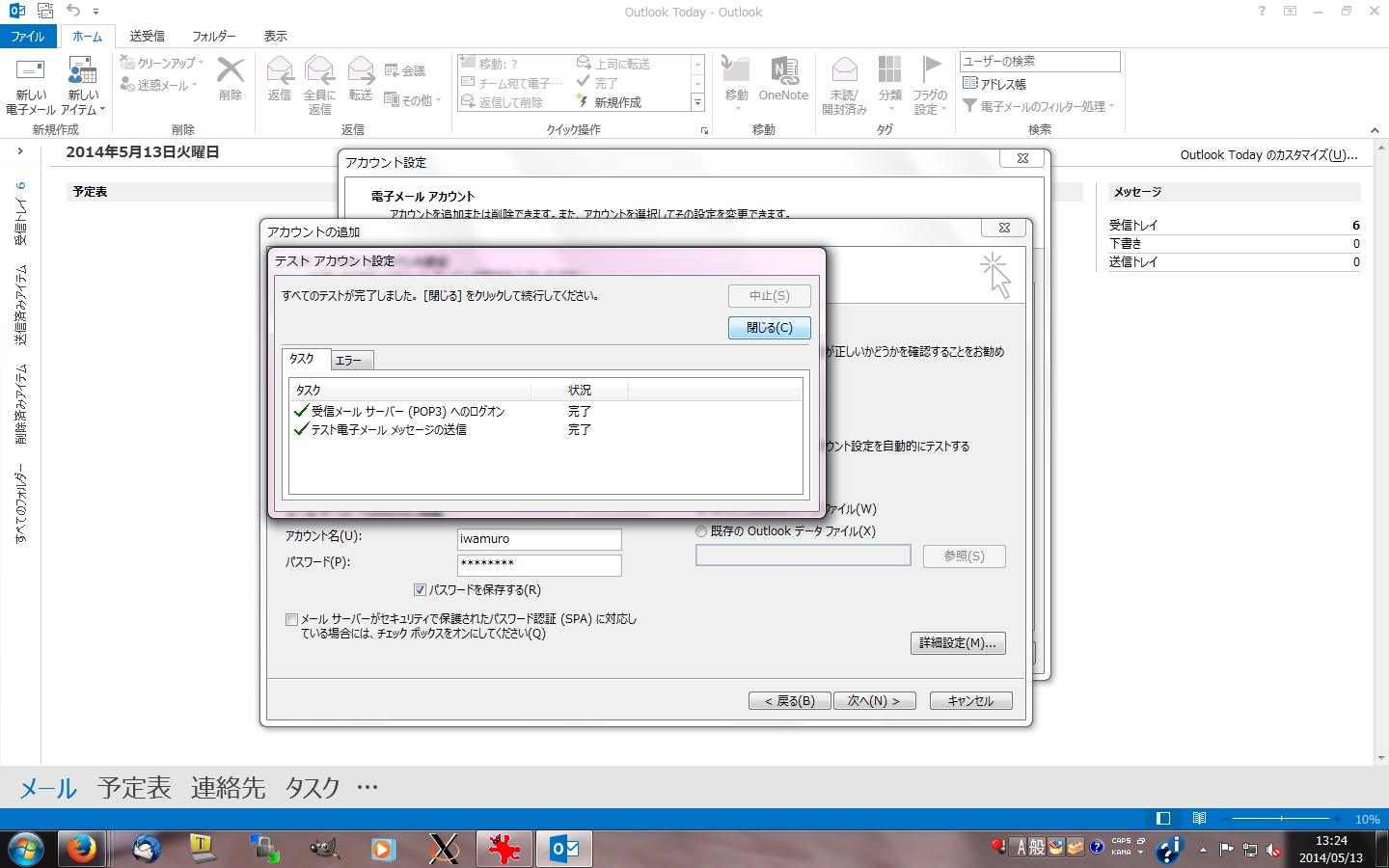Screen dimensions: 1389x868
Task: Open the Drafts (下書き) link under Messages
Action: coord(1126,243)
